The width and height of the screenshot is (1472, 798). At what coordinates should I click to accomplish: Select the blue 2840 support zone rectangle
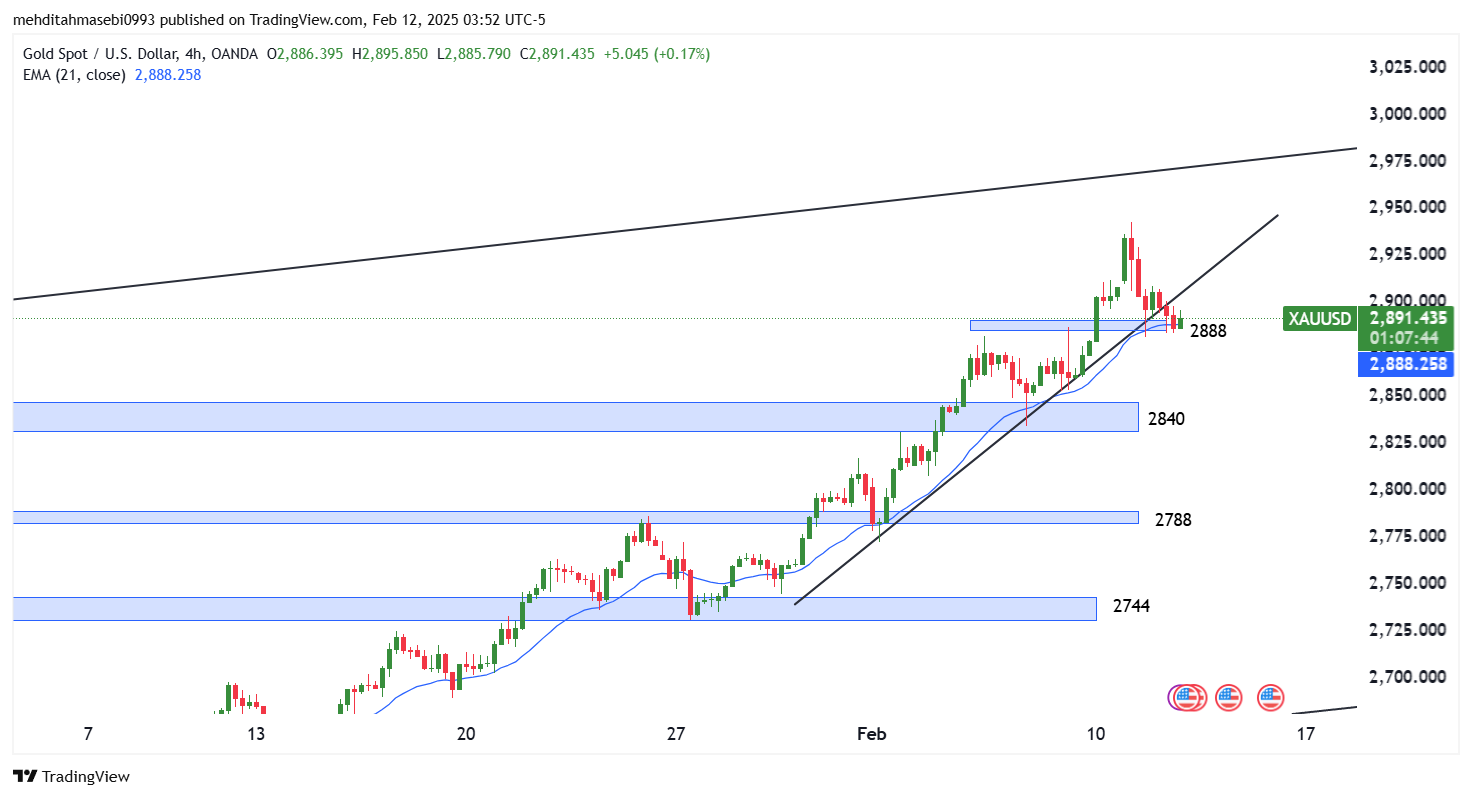point(576,417)
